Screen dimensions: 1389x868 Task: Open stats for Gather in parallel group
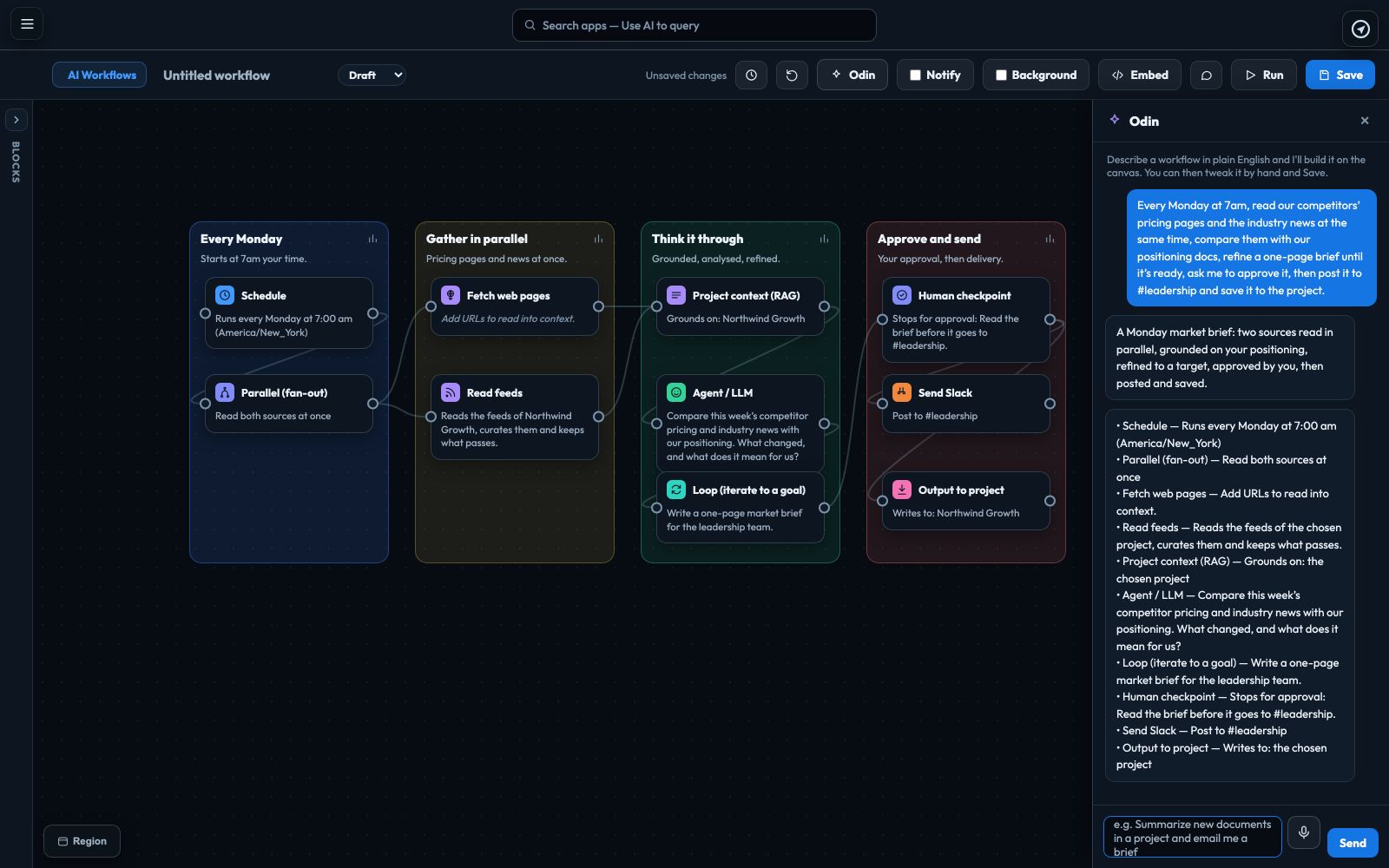pos(598,239)
